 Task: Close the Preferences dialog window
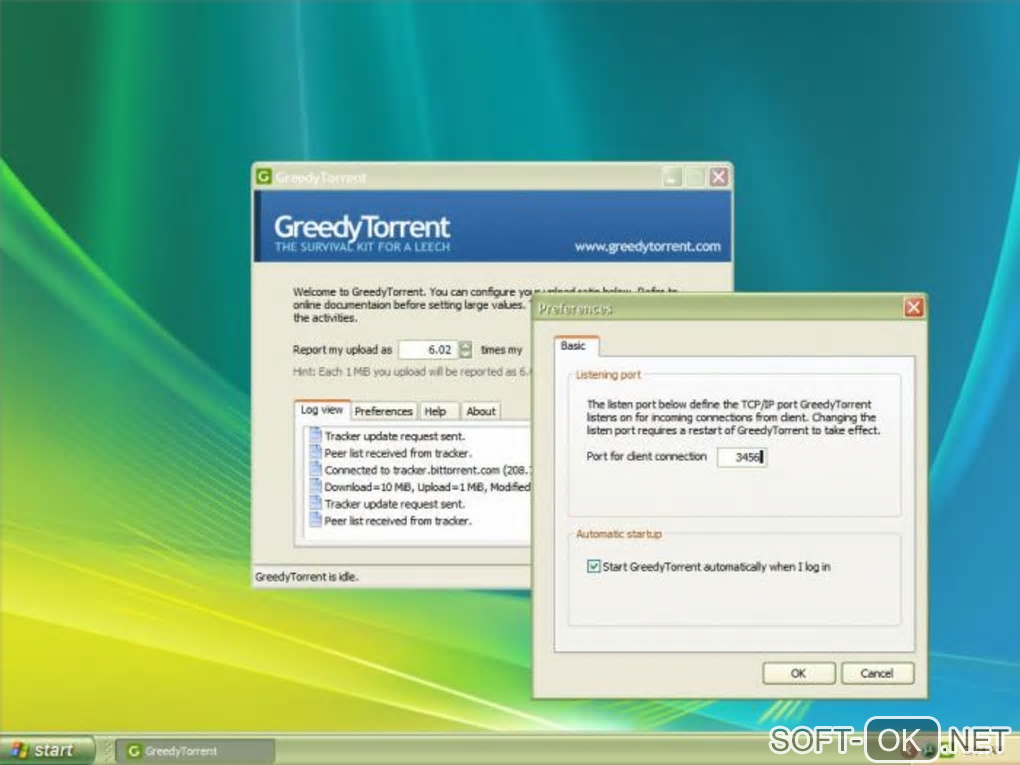tap(913, 307)
